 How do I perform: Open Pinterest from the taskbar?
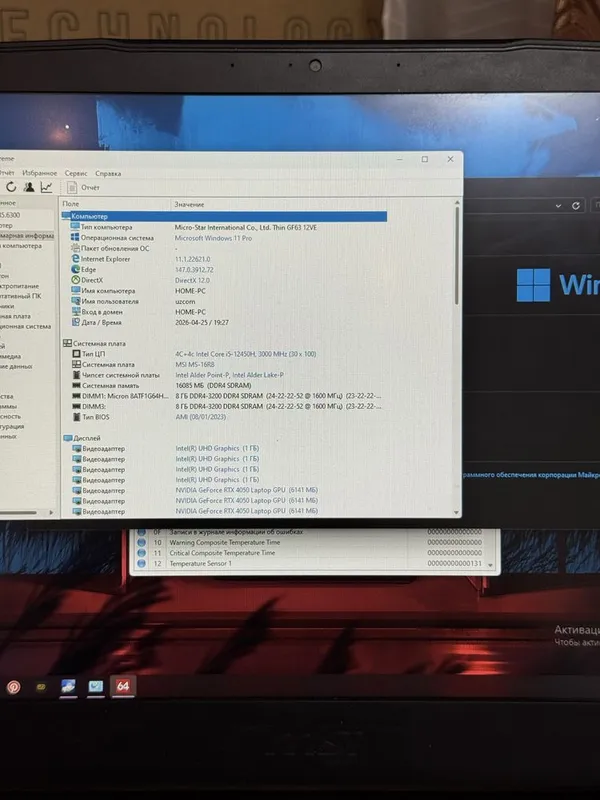tap(14, 687)
